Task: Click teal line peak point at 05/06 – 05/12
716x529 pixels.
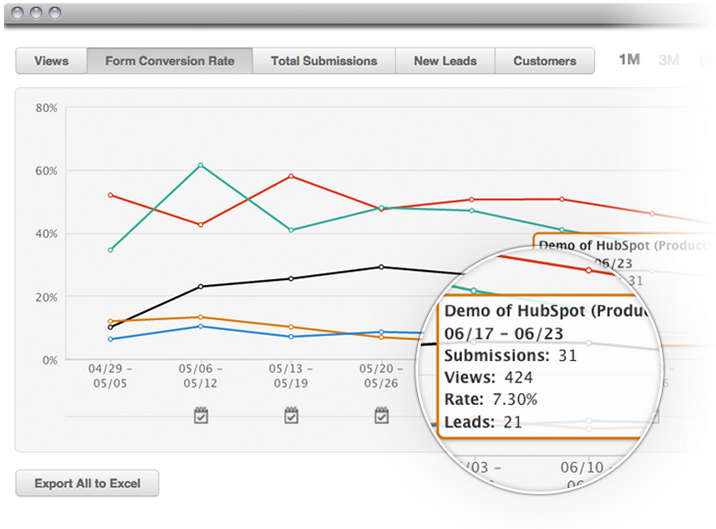Action: coord(201,165)
